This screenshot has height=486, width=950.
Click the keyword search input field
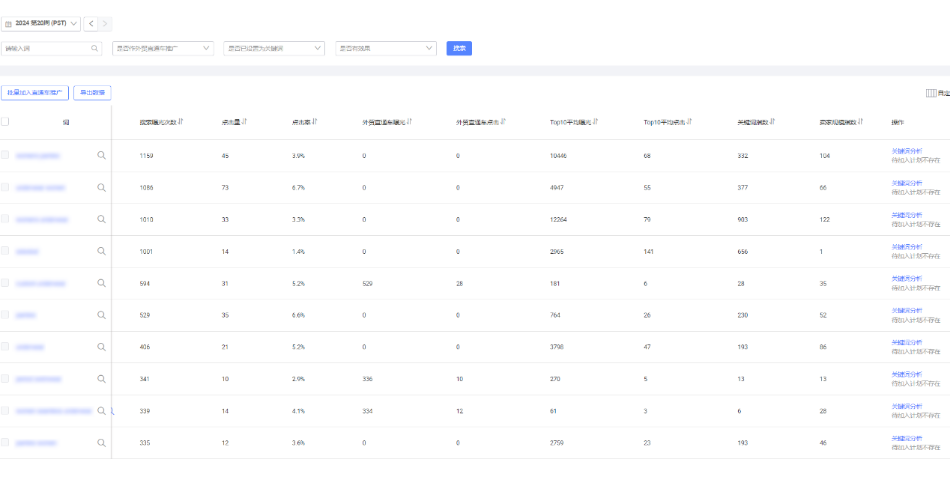[46, 48]
